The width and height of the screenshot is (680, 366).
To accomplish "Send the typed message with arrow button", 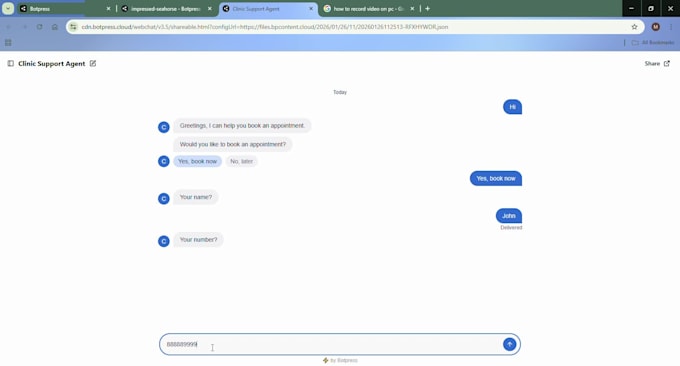I will (510, 344).
